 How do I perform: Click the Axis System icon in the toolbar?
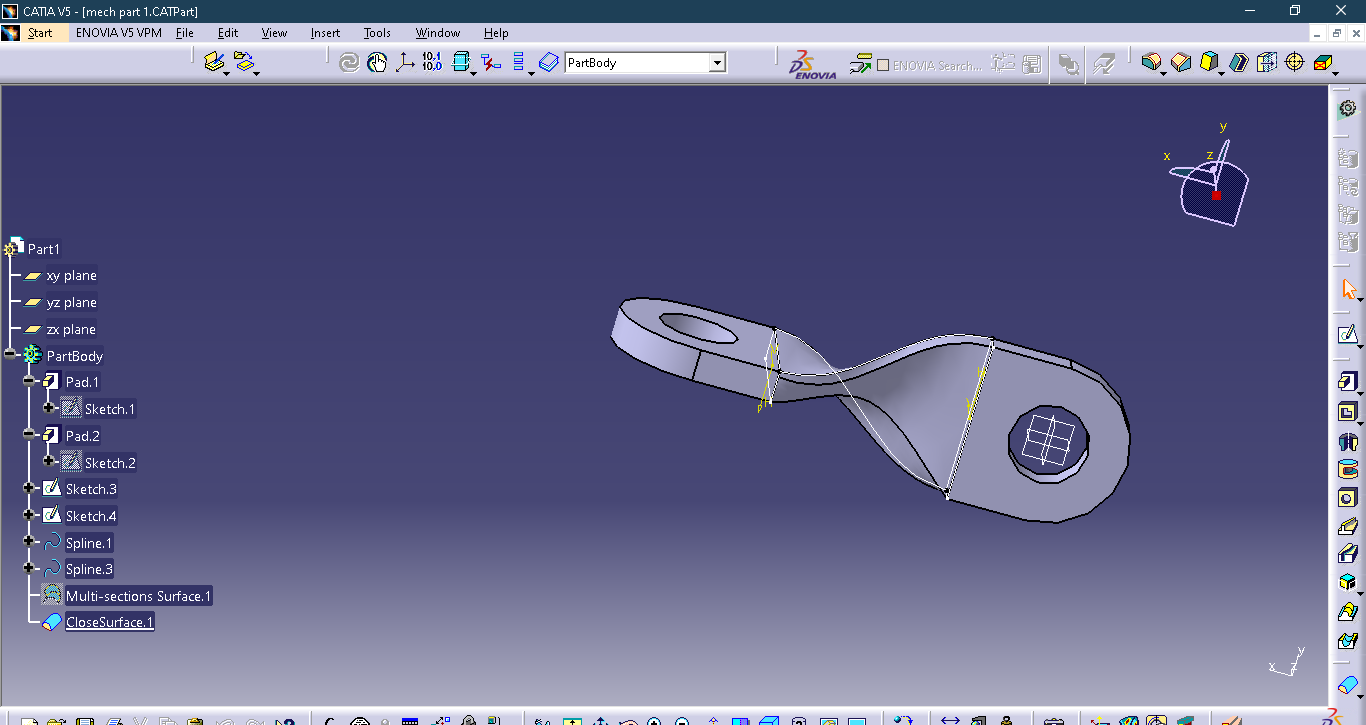point(405,62)
